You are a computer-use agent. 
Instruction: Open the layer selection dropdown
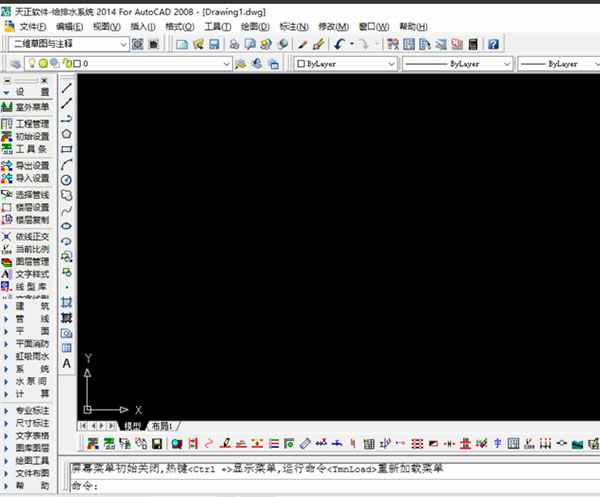pyautogui.click(x=128, y=64)
